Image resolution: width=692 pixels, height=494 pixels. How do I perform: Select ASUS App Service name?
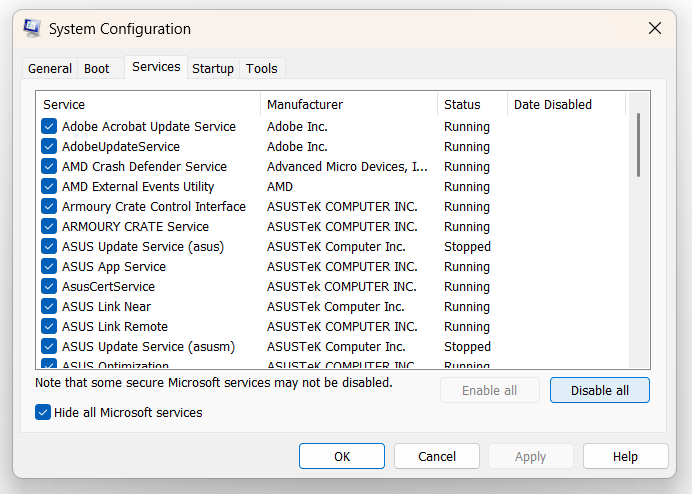point(114,267)
